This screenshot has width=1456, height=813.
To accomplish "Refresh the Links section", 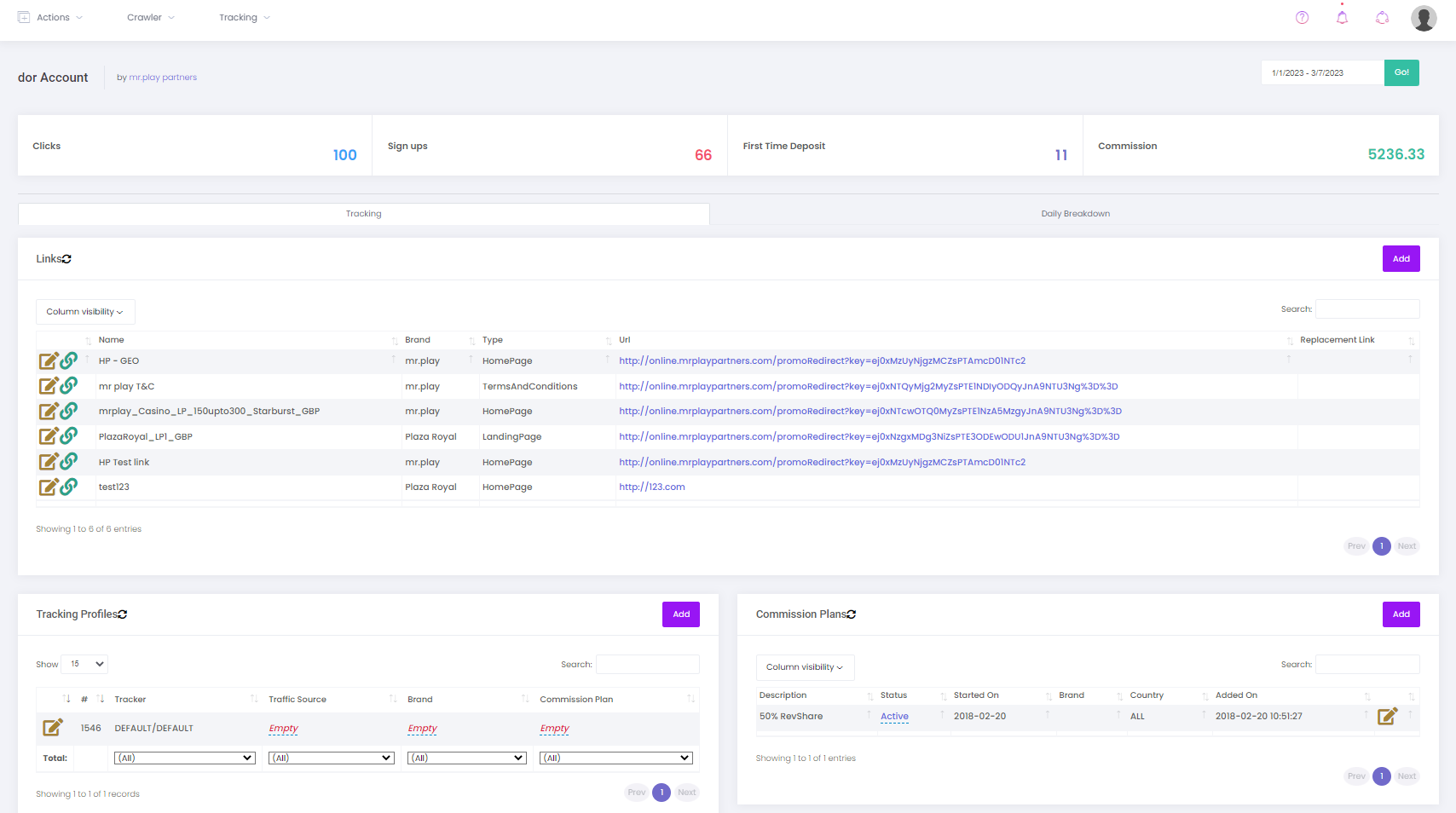I will (66, 259).
